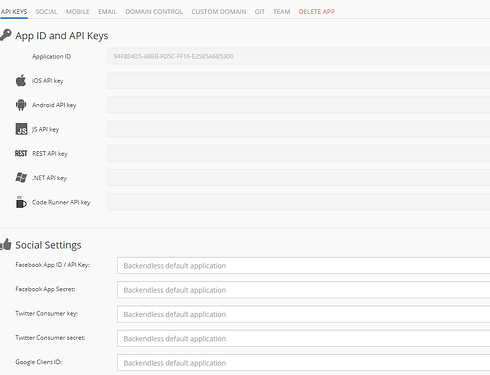Click the 'Social Settings' heading
Image resolution: width=490 pixels, height=375 pixels.
(48, 245)
